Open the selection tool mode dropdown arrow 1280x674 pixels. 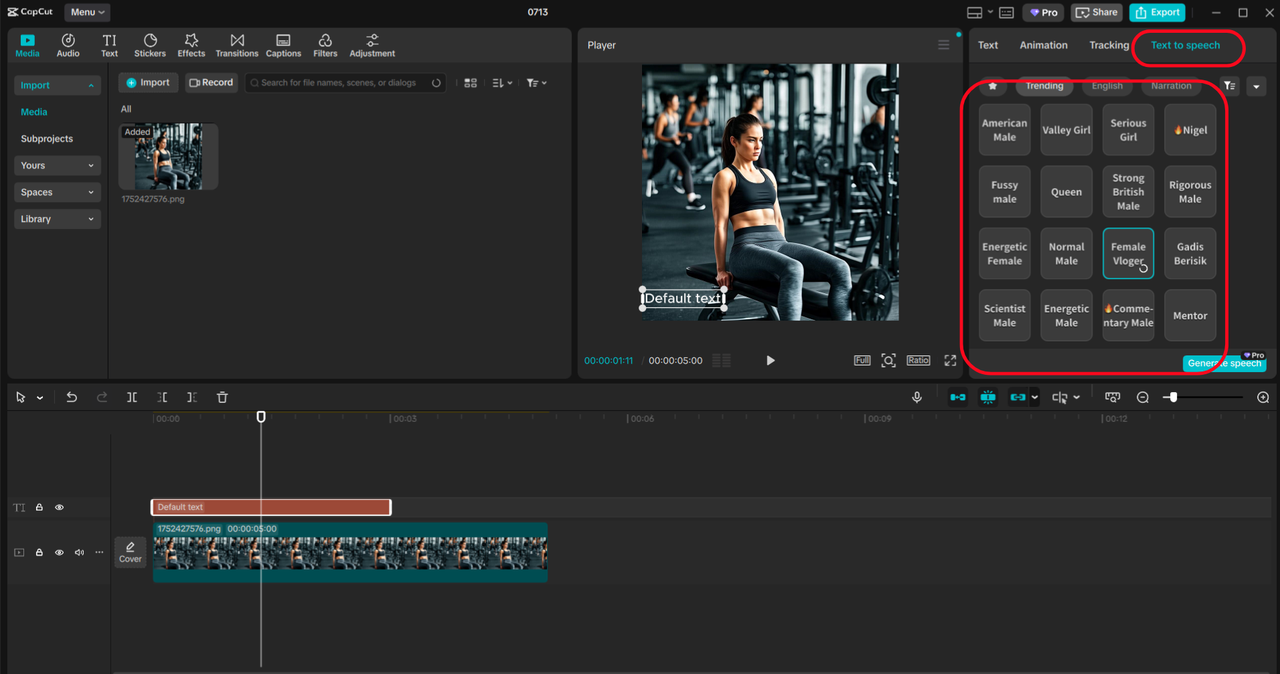(x=40, y=398)
